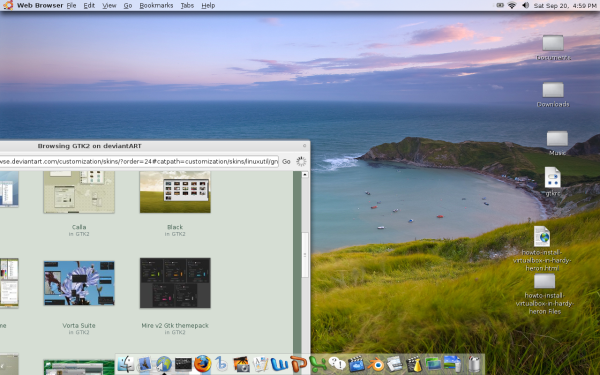Open Mire v2 dark preview thumbnail
This screenshot has height=375, width=600.
point(175,283)
